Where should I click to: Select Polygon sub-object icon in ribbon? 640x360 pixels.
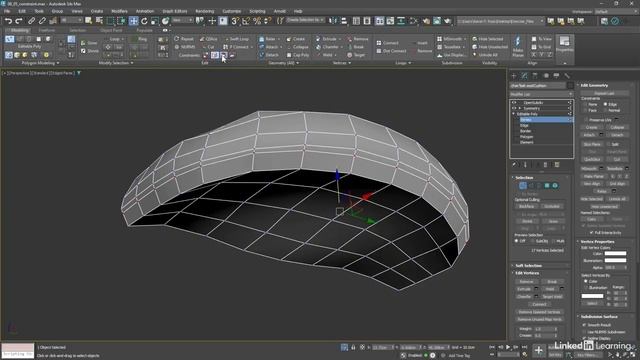coord(38,39)
